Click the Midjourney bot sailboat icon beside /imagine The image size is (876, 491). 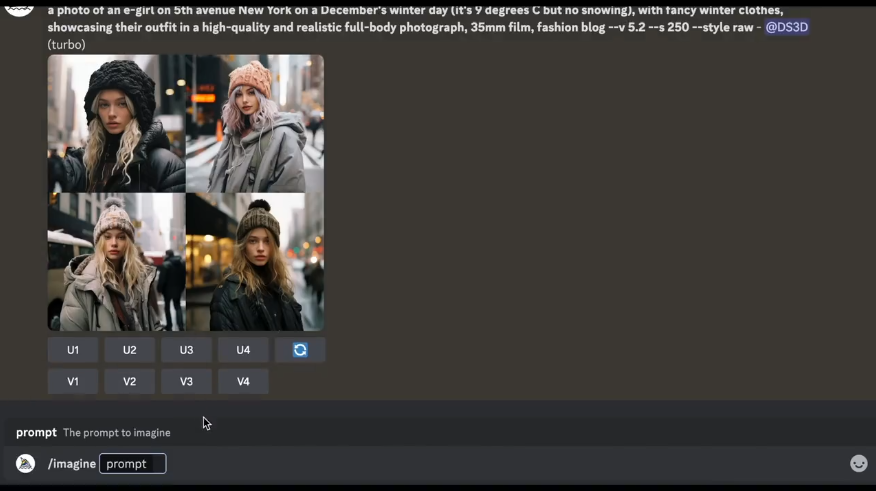tap(26, 463)
